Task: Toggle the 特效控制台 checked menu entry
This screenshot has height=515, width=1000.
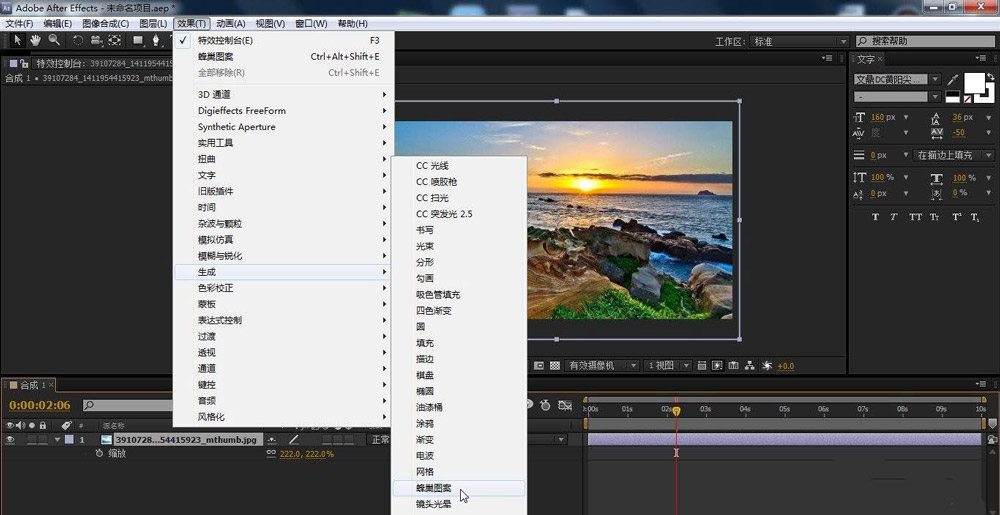Action: (x=225, y=41)
